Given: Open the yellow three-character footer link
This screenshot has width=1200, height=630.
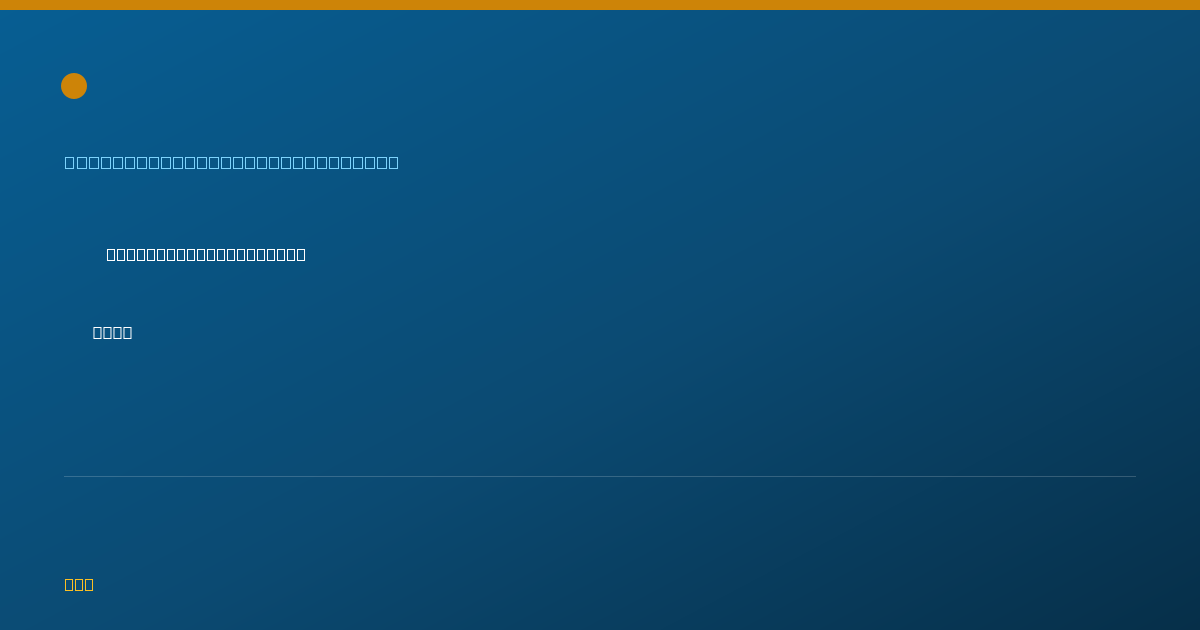Looking at the screenshot, I should (x=79, y=584).
